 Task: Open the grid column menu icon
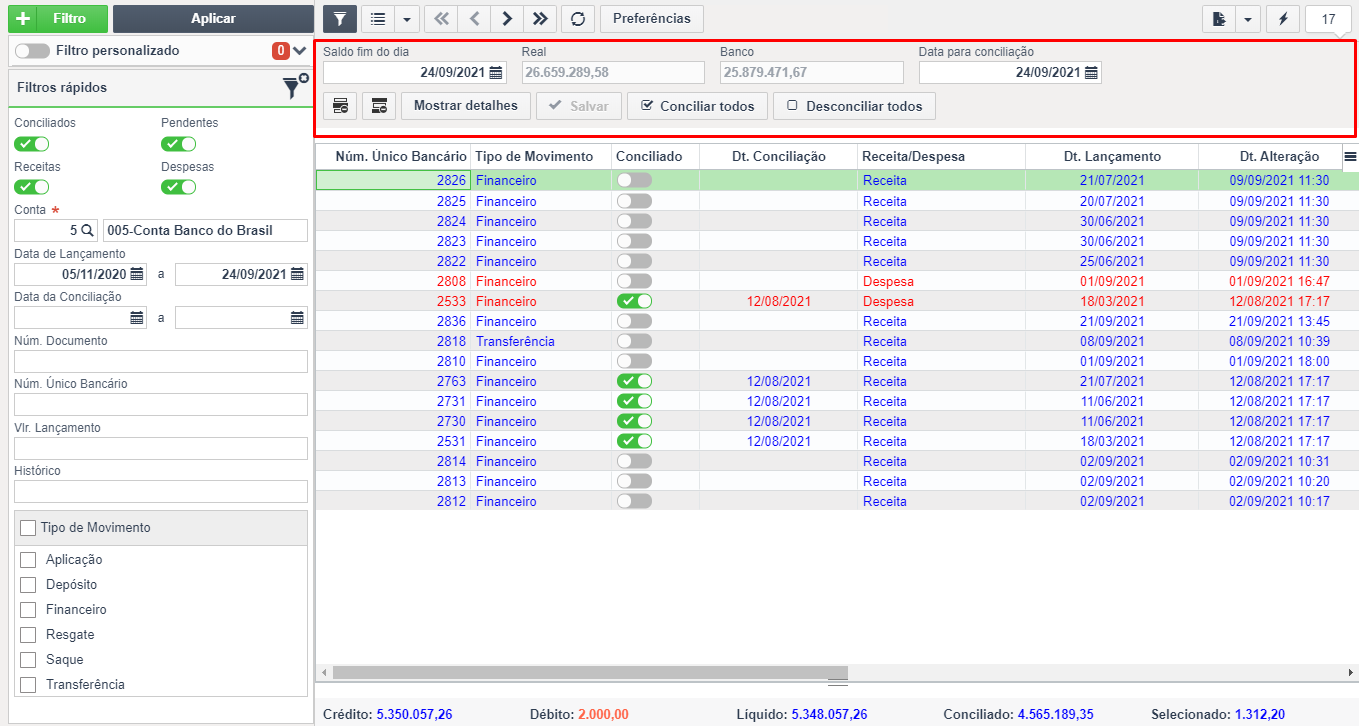coord(1350,156)
